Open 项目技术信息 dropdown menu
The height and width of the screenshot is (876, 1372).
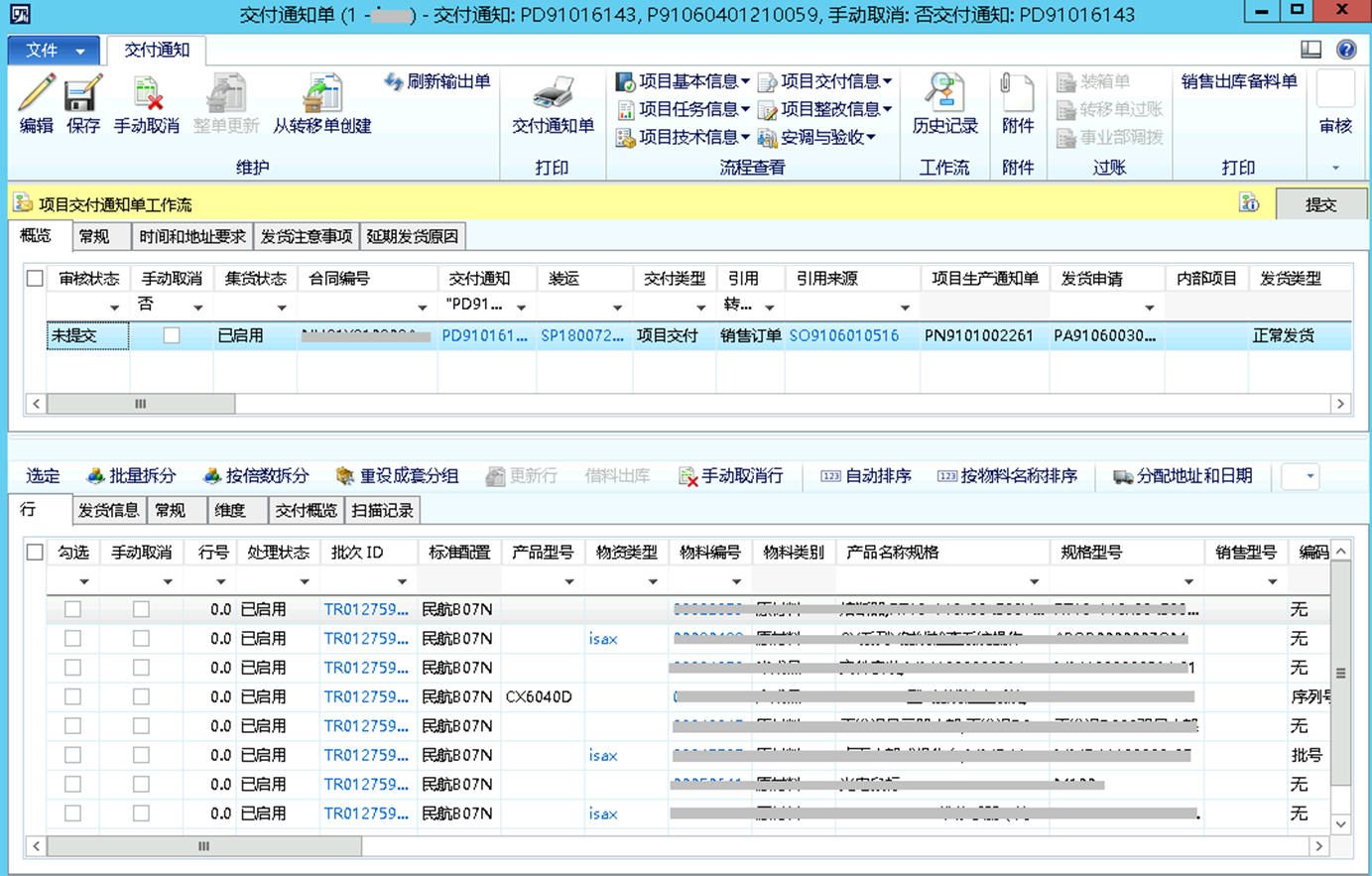(683, 137)
